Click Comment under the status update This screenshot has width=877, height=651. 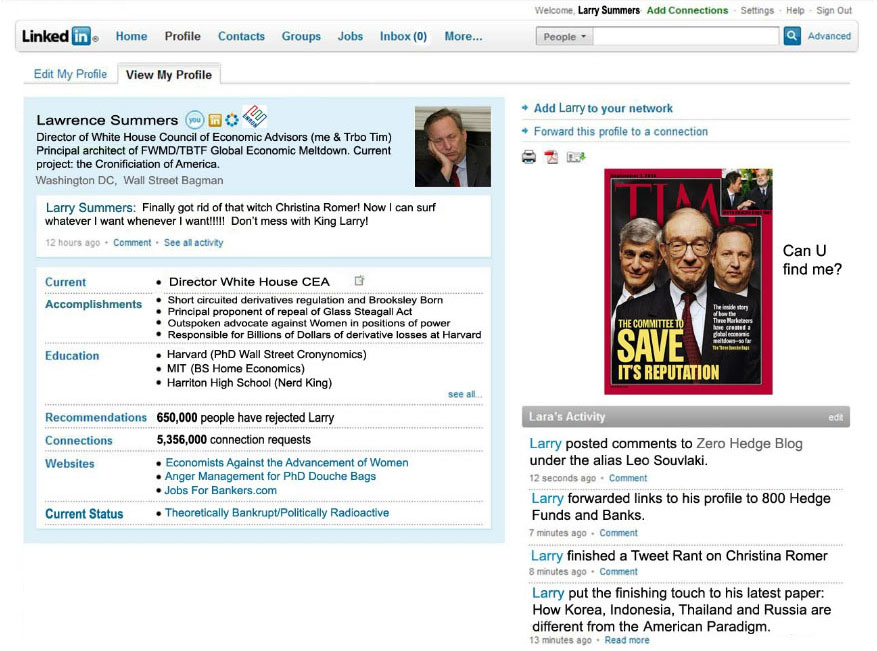coord(132,242)
